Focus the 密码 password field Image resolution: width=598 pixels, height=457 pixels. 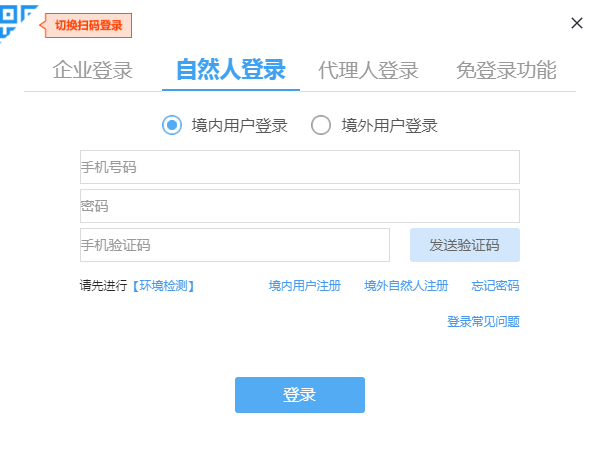click(x=300, y=206)
